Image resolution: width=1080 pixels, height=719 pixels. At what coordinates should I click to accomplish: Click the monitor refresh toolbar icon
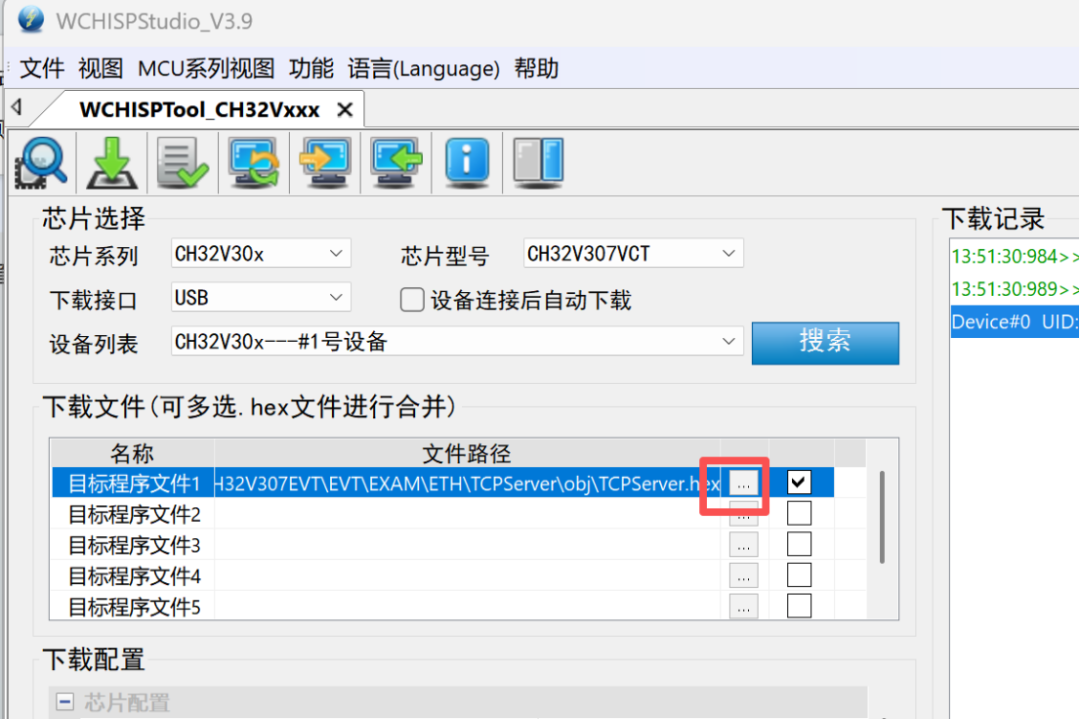pyautogui.click(x=254, y=163)
